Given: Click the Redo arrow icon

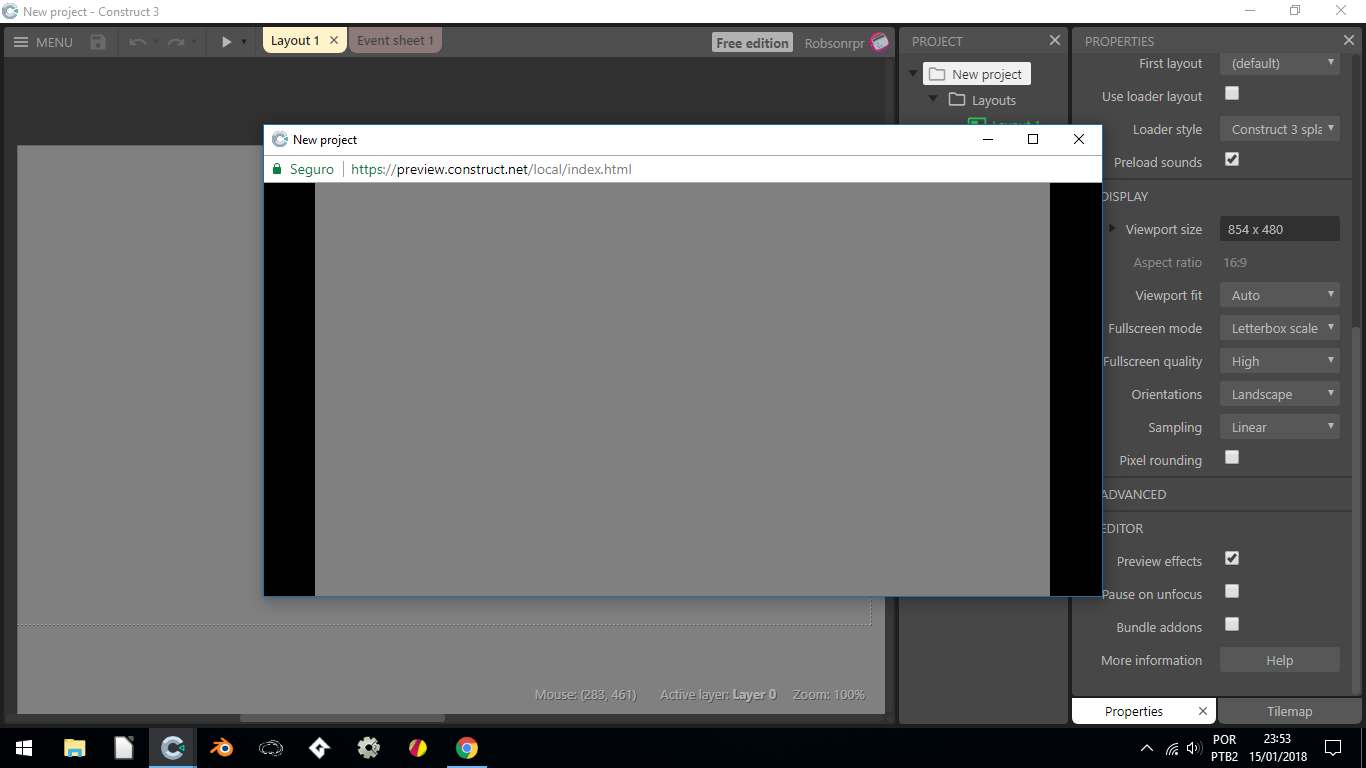Looking at the screenshot, I should click(x=176, y=42).
